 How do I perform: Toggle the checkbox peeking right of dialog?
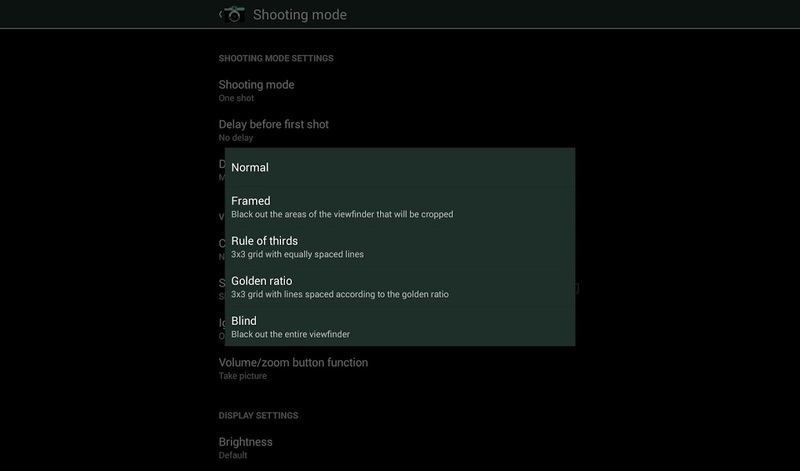pos(577,288)
